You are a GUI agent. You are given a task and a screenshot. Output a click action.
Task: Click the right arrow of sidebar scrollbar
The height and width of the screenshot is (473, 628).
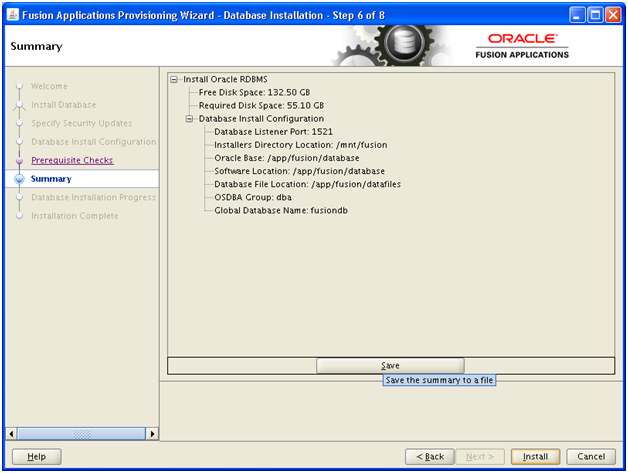[x=152, y=434]
